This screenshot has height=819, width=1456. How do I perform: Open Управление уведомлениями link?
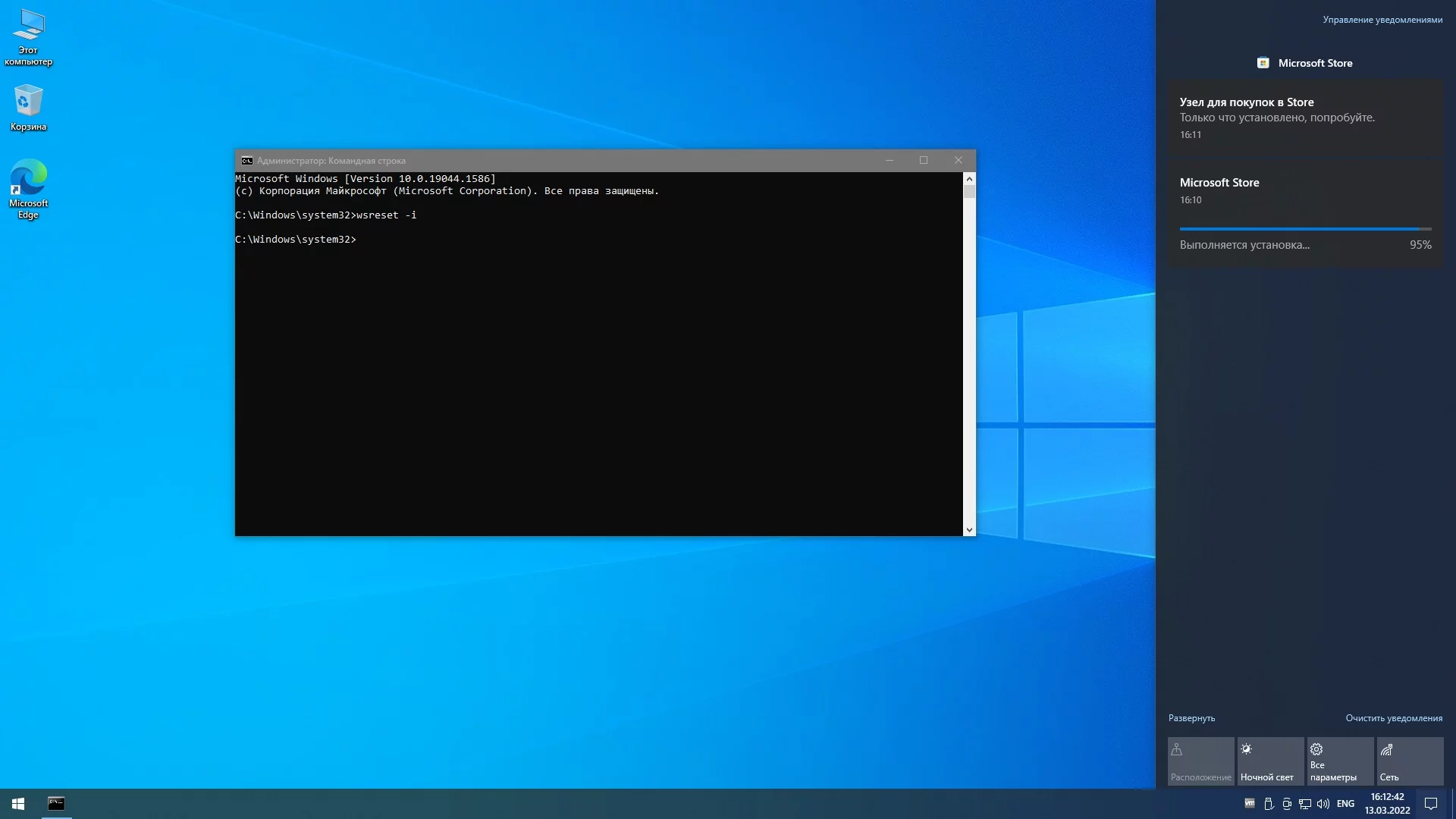point(1382,20)
